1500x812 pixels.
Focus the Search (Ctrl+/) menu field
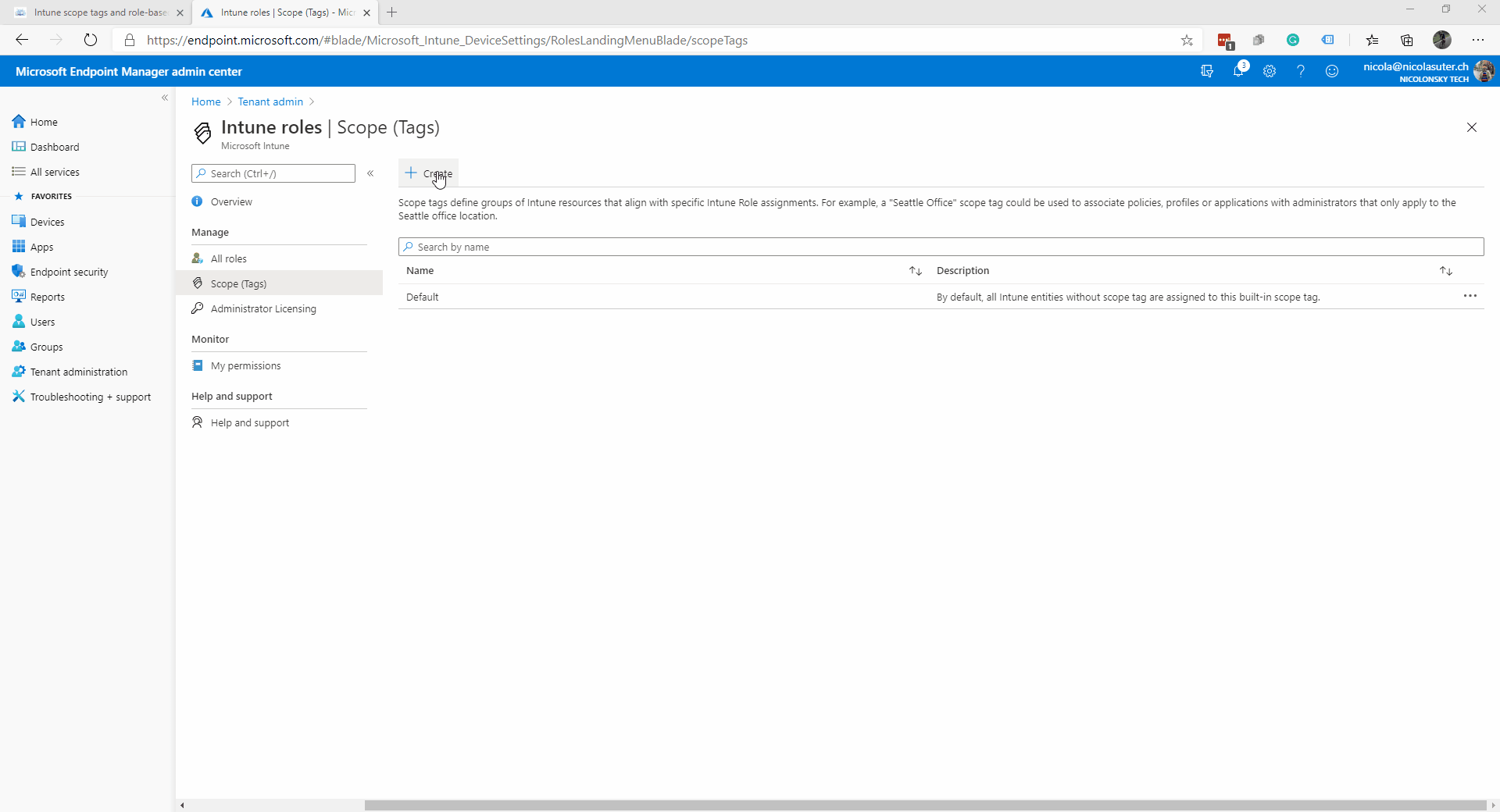coord(273,173)
